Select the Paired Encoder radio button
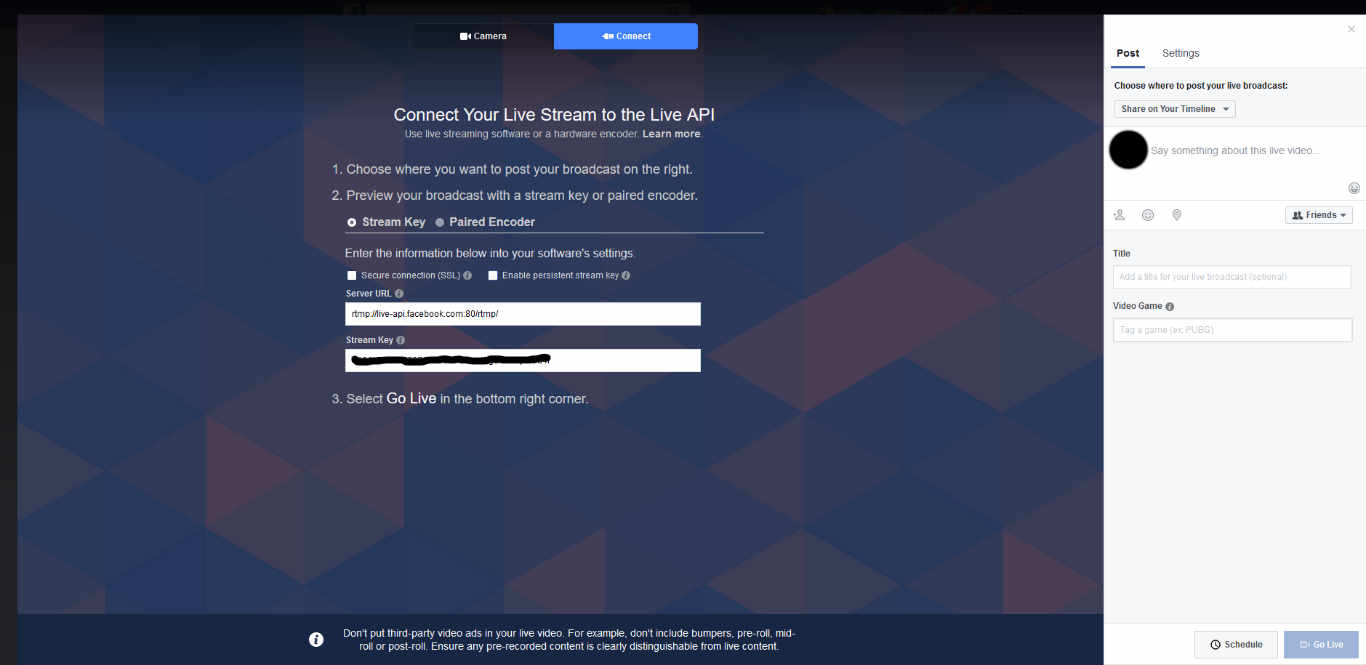This screenshot has height=665, width=1366. click(x=439, y=221)
